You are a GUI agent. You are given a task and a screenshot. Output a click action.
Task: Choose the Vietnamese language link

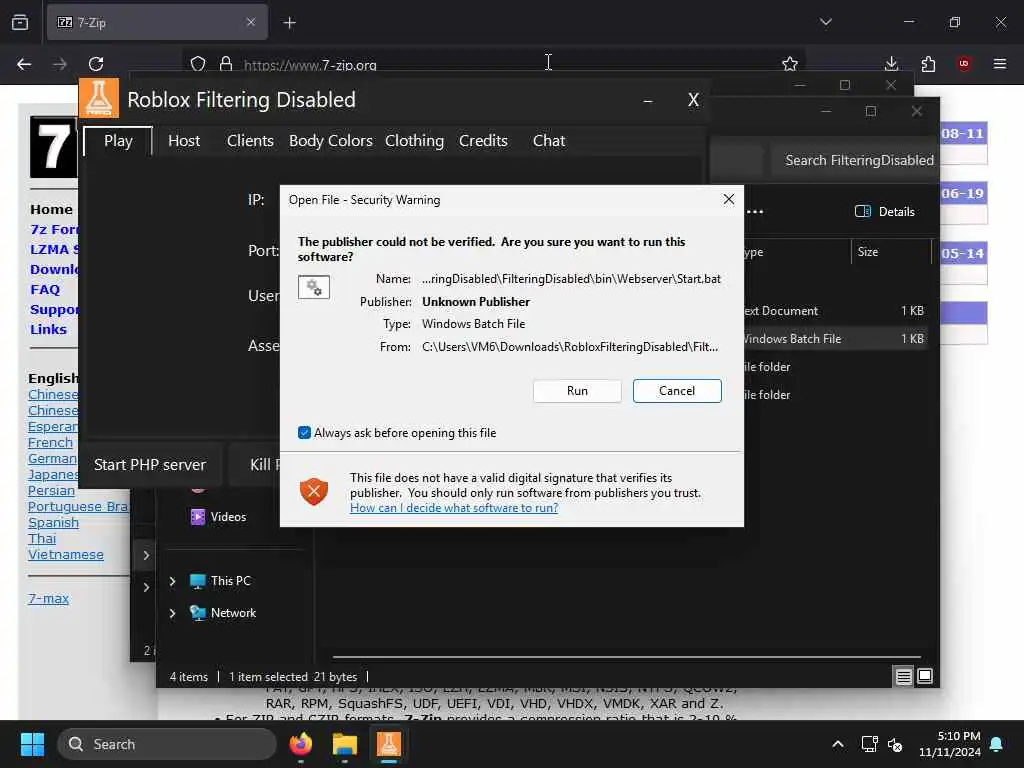[66, 554]
